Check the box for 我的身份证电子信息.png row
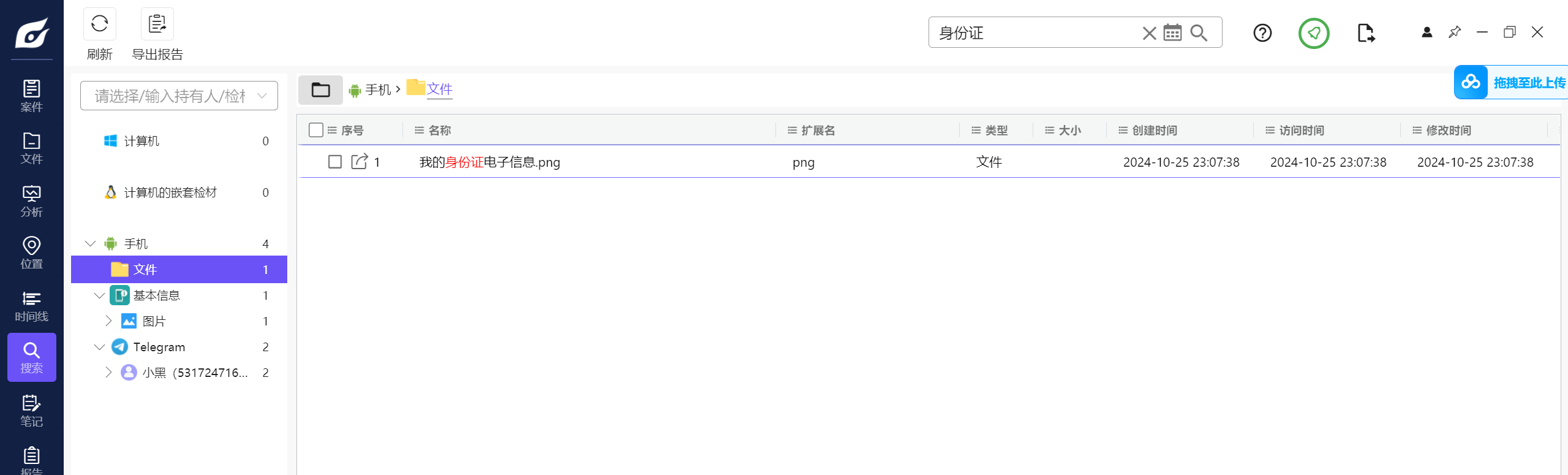The image size is (1568, 475). (335, 162)
